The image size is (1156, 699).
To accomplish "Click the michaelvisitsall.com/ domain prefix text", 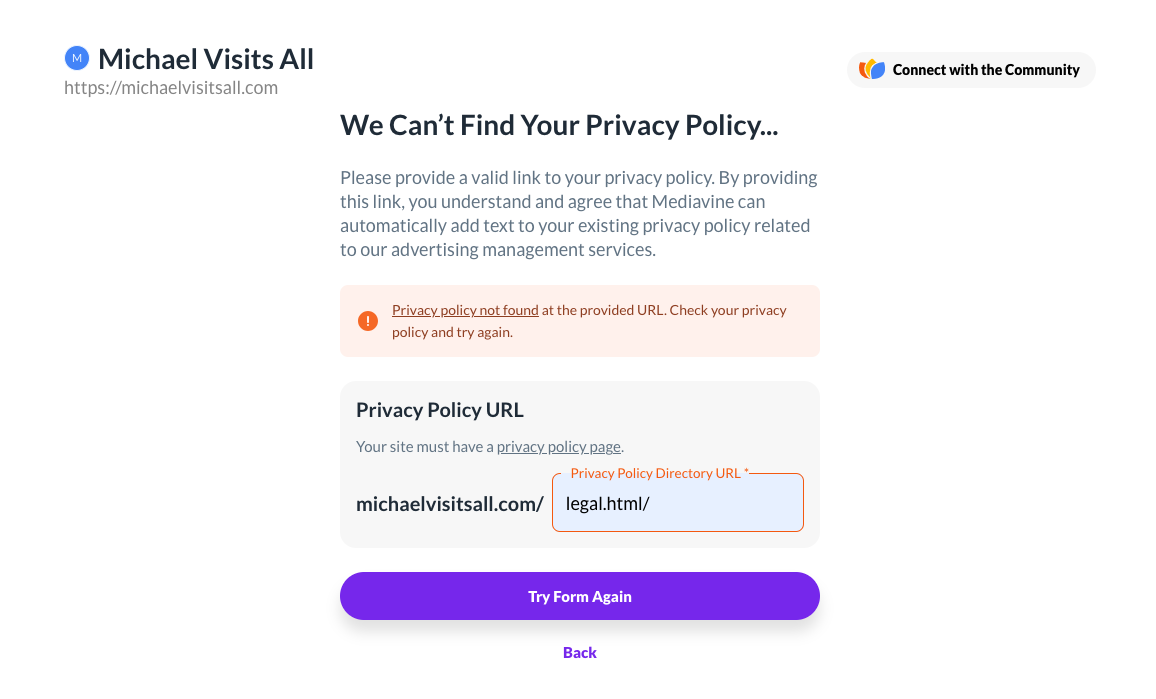I will pos(450,504).
